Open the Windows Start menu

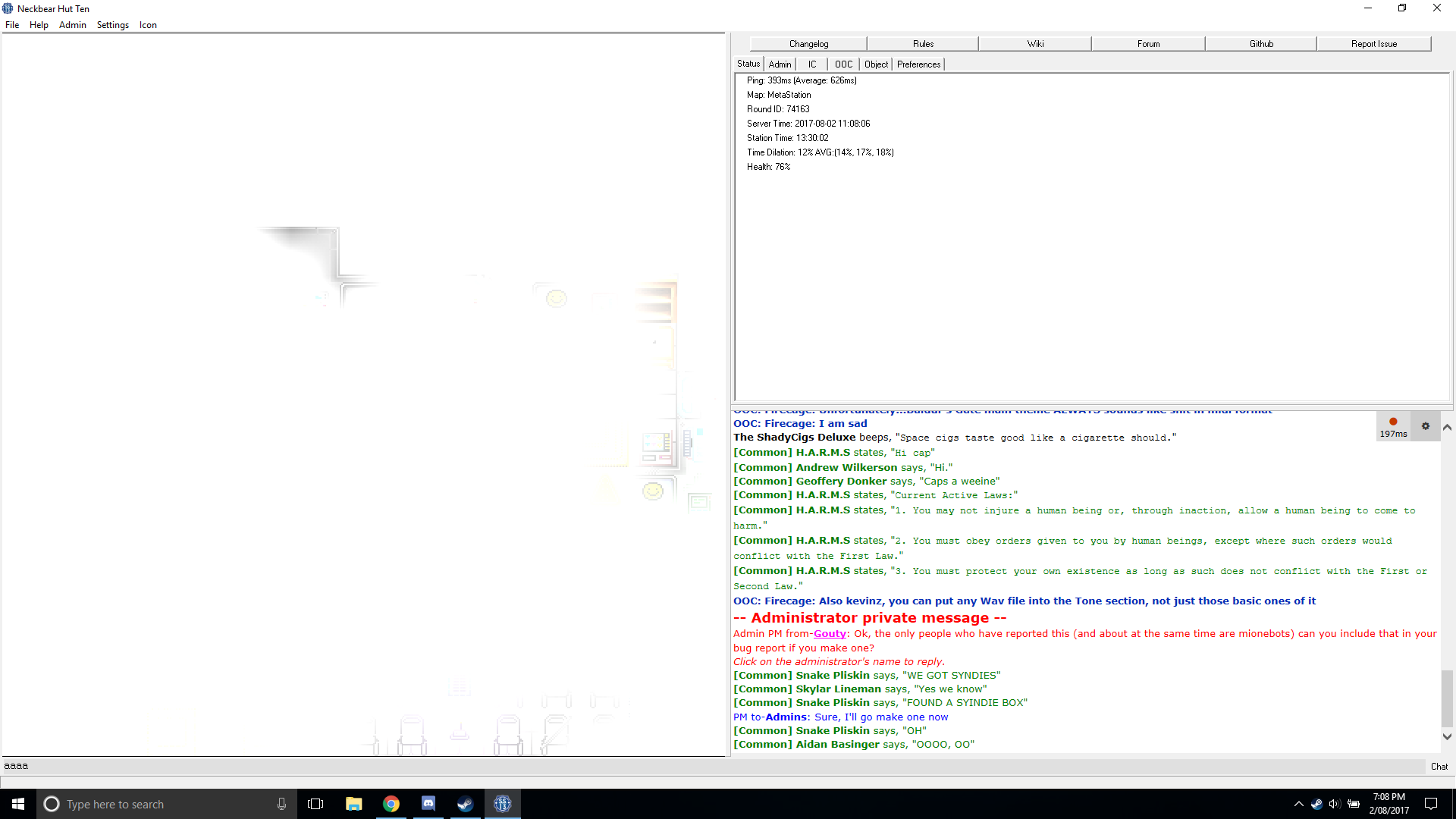pyautogui.click(x=18, y=804)
